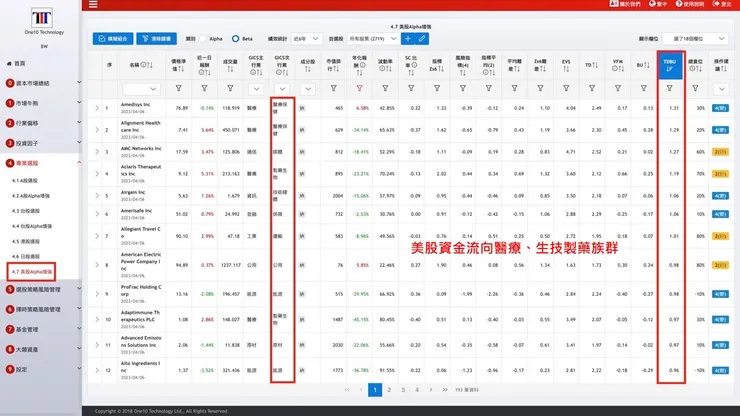
Task: Open filter funnel under market cap rank column
Action: point(334,88)
